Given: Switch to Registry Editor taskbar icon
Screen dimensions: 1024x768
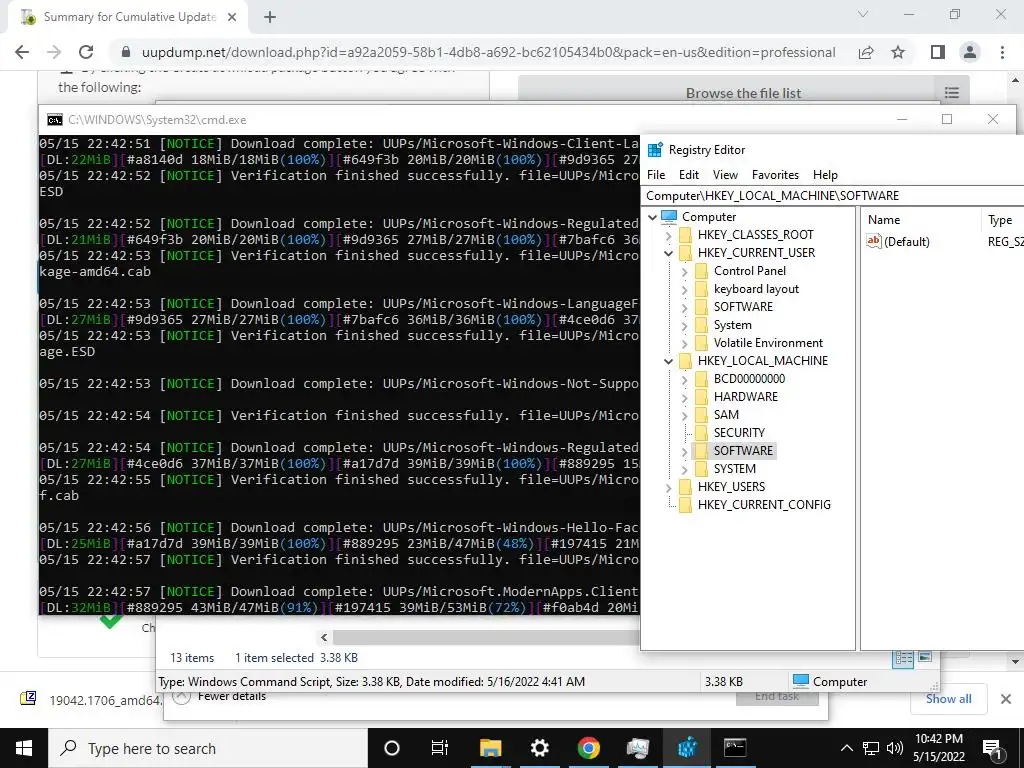Looking at the screenshot, I should pos(686,748).
